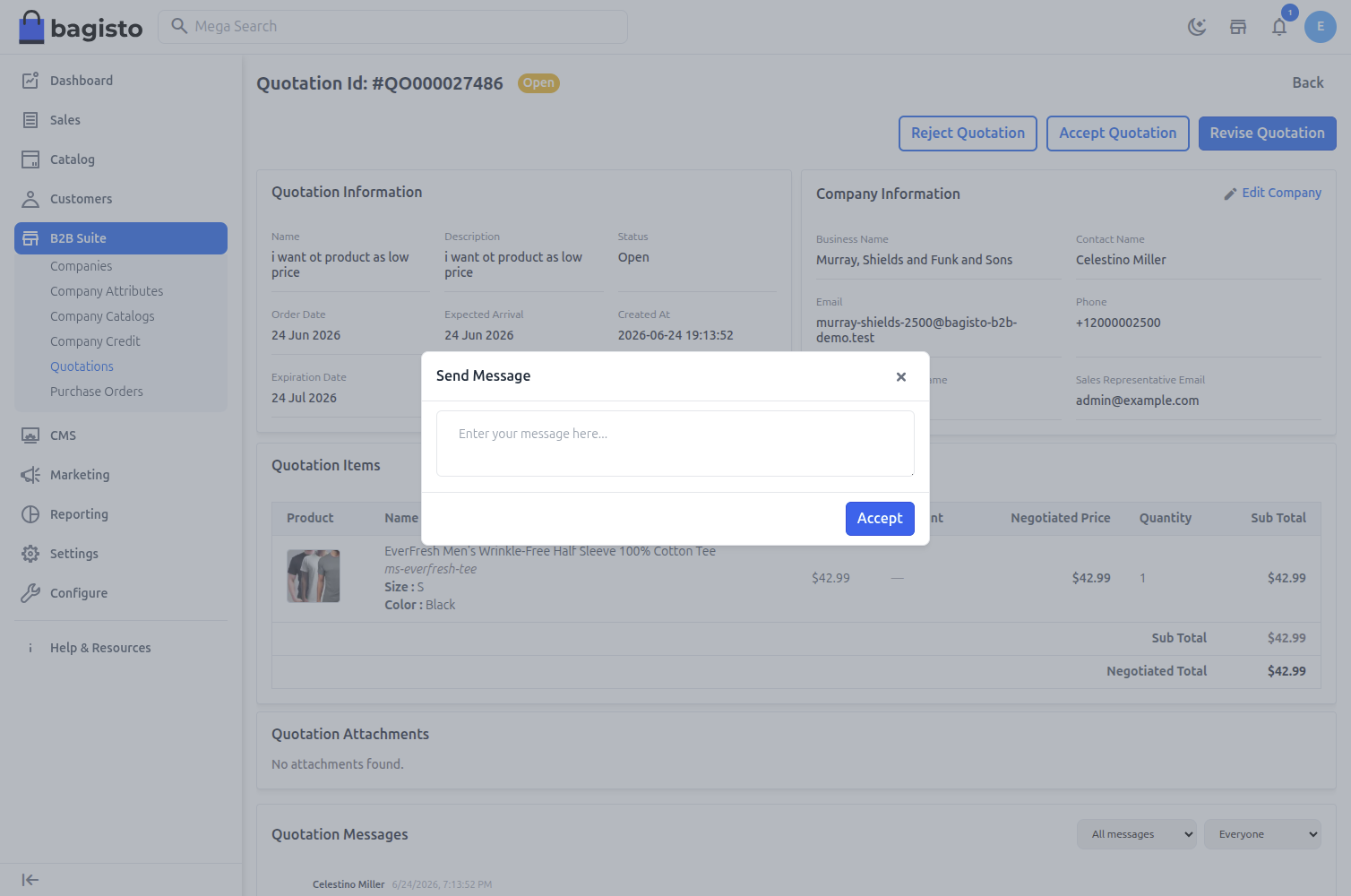
Task: Click Celestino Miller message author
Action: 349,884
